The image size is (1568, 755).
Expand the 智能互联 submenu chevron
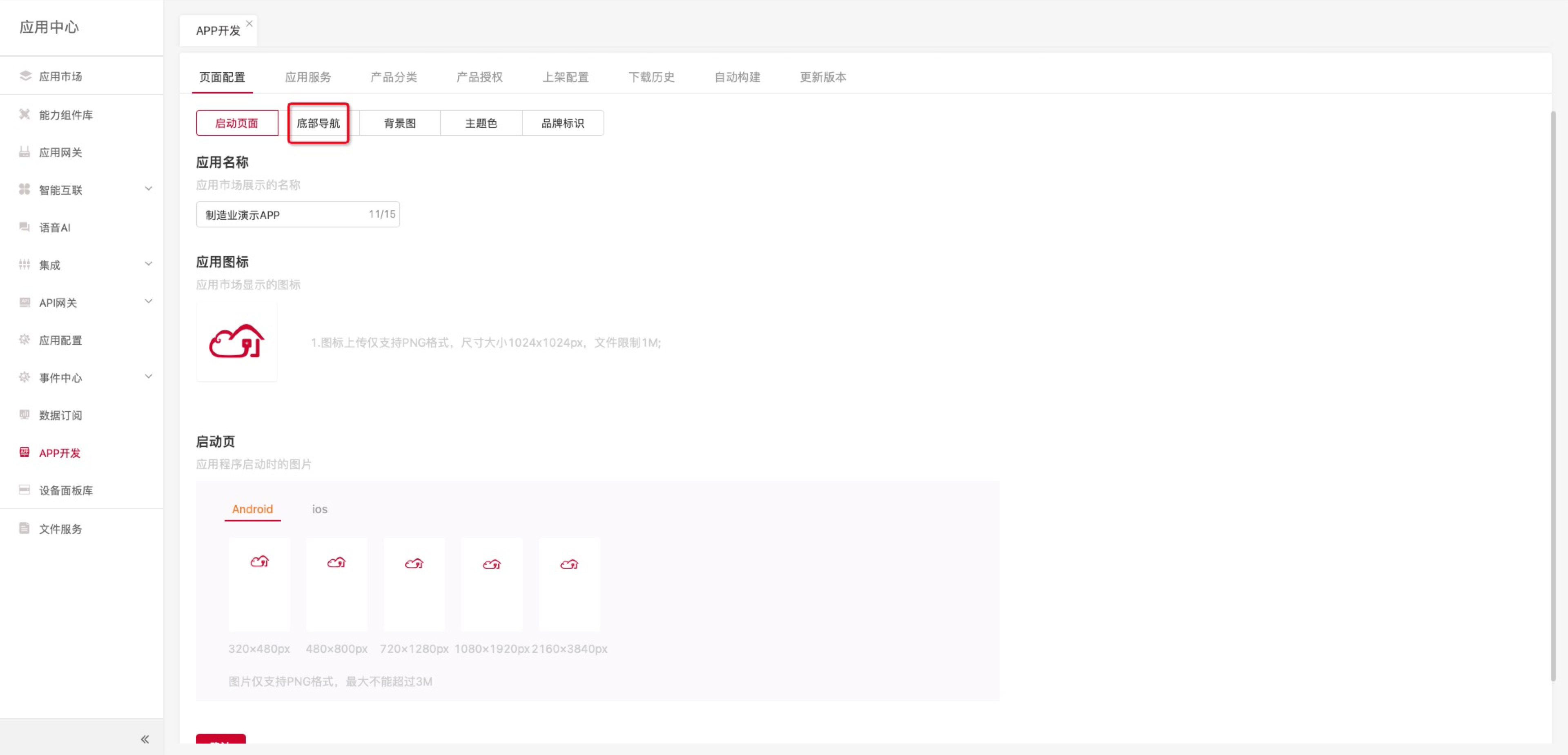pos(149,189)
